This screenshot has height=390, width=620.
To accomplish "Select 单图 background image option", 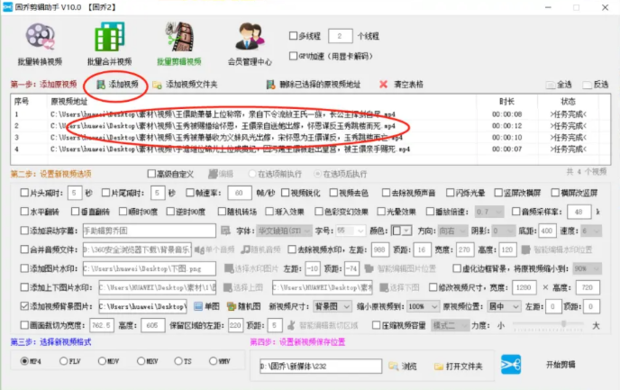I will pos(207,306).
